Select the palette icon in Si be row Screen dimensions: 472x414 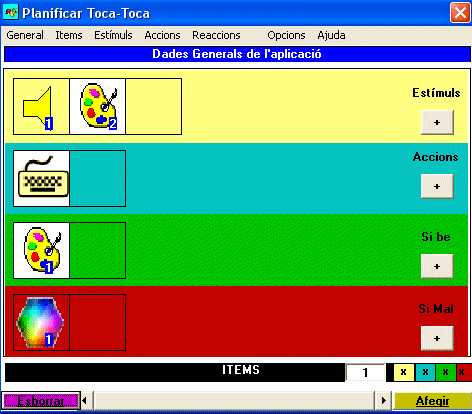pos(41,251)
